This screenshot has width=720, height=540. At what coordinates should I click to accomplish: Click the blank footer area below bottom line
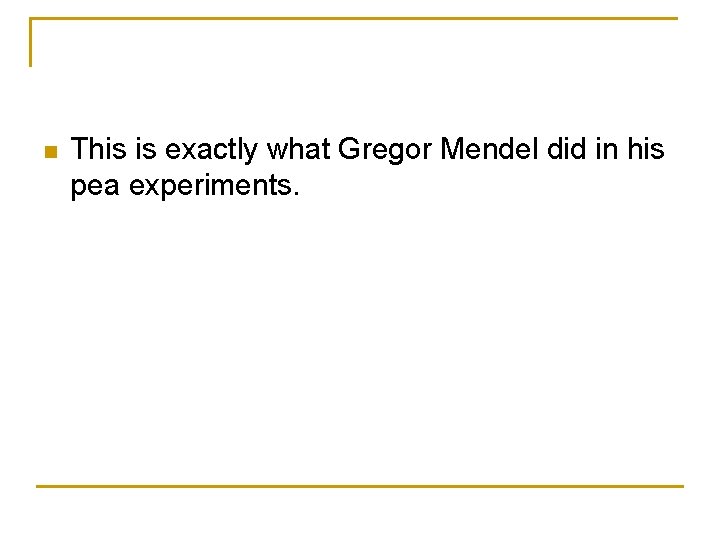click(360, 513)
